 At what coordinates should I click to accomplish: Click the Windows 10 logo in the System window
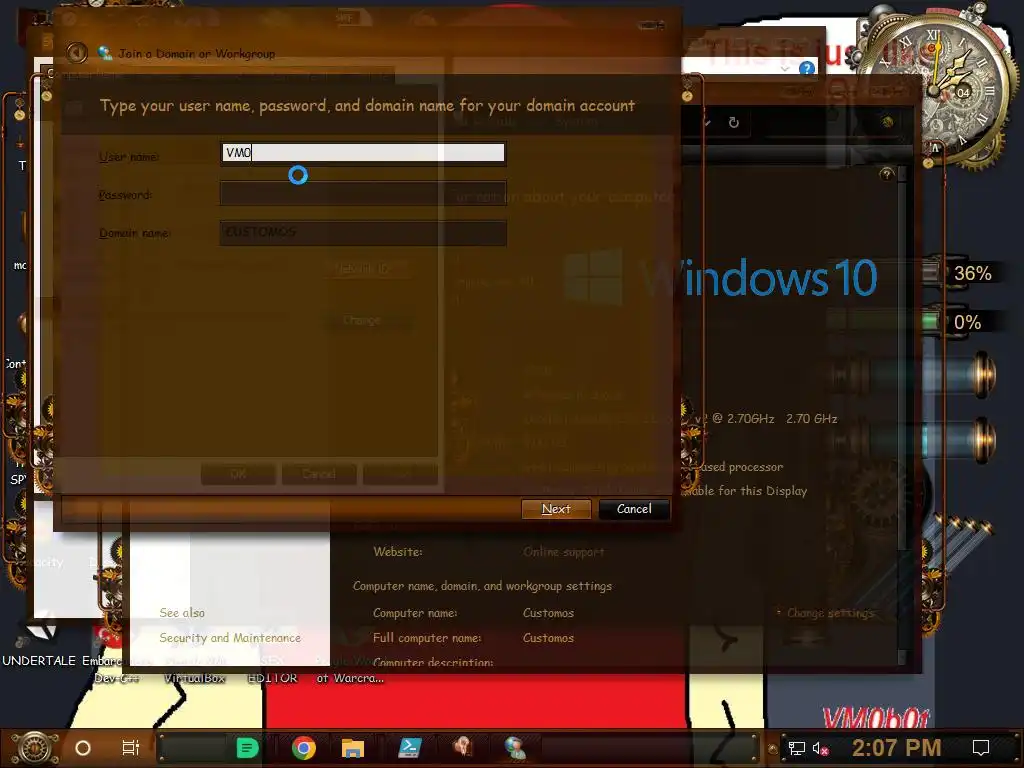[x=720, y=278]
